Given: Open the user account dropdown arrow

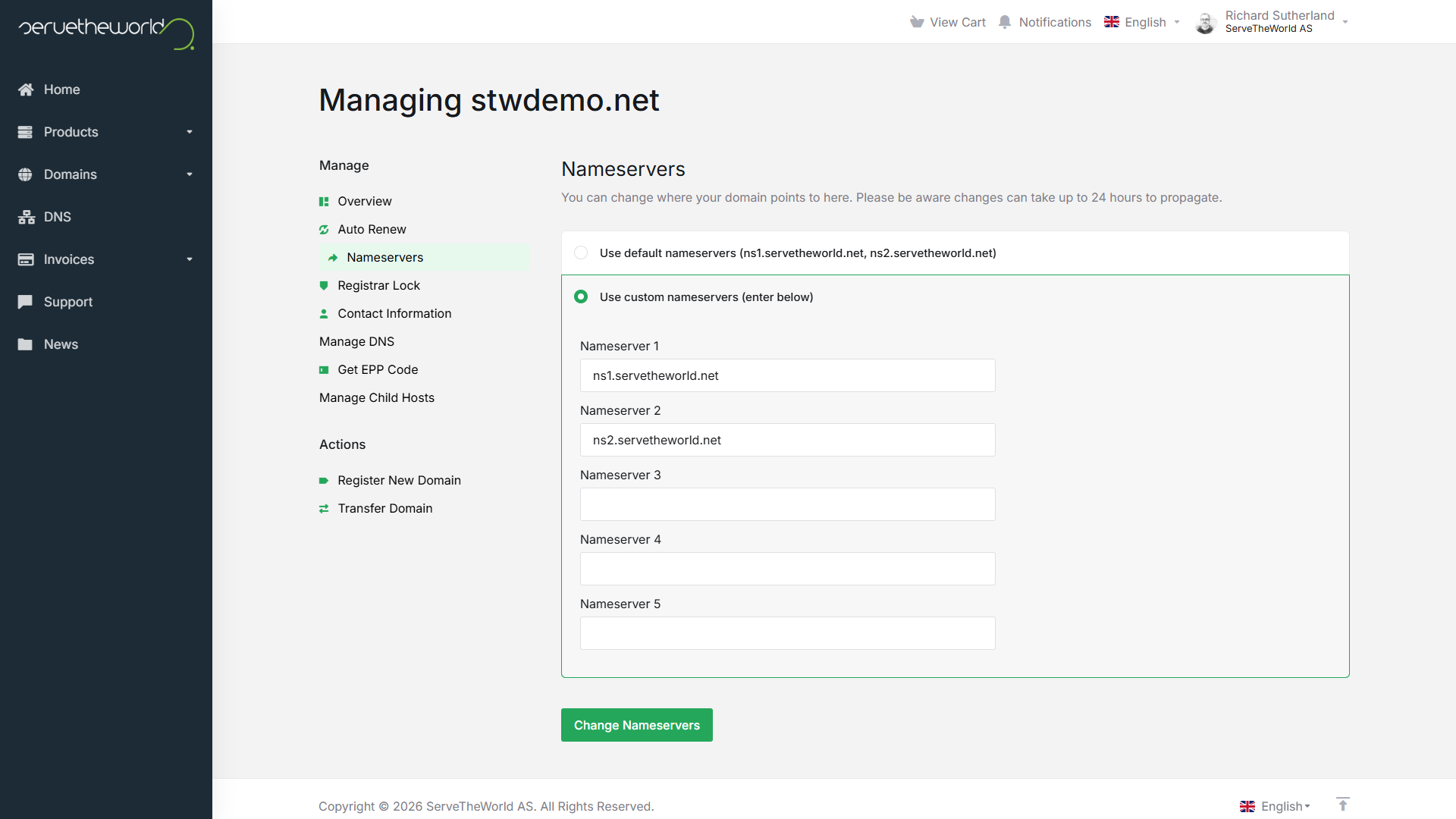Looking at the screenshot, I should [1345, 22].
